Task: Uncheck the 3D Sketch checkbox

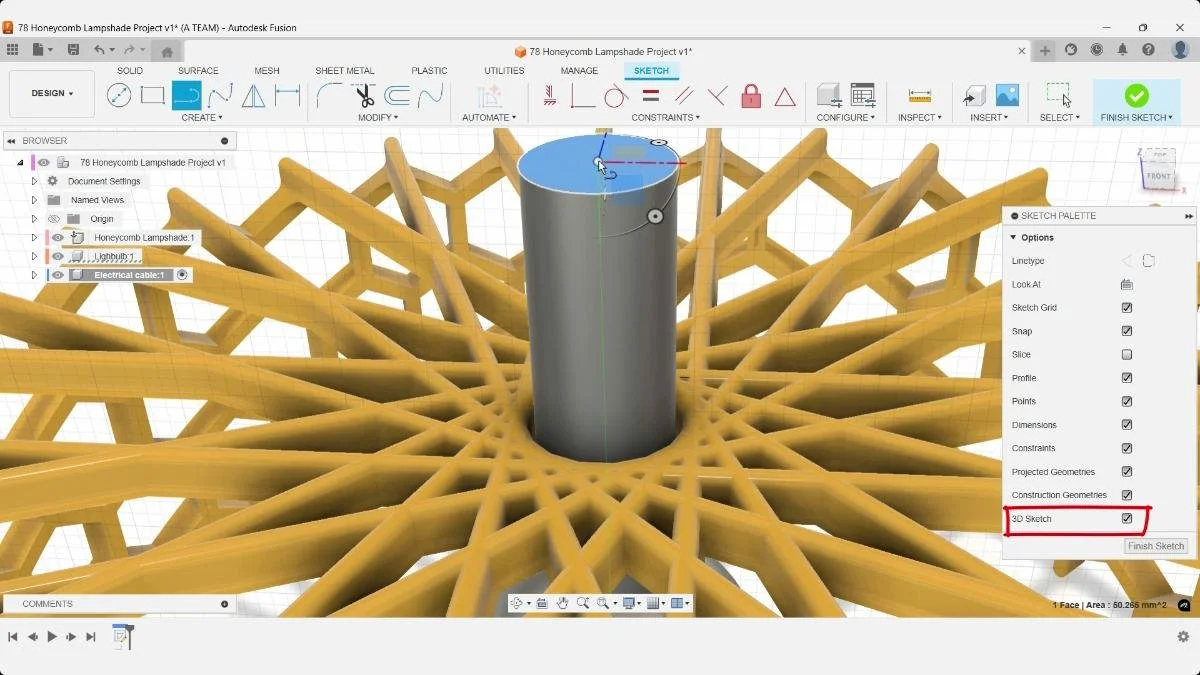Action: click(1127, 519)
